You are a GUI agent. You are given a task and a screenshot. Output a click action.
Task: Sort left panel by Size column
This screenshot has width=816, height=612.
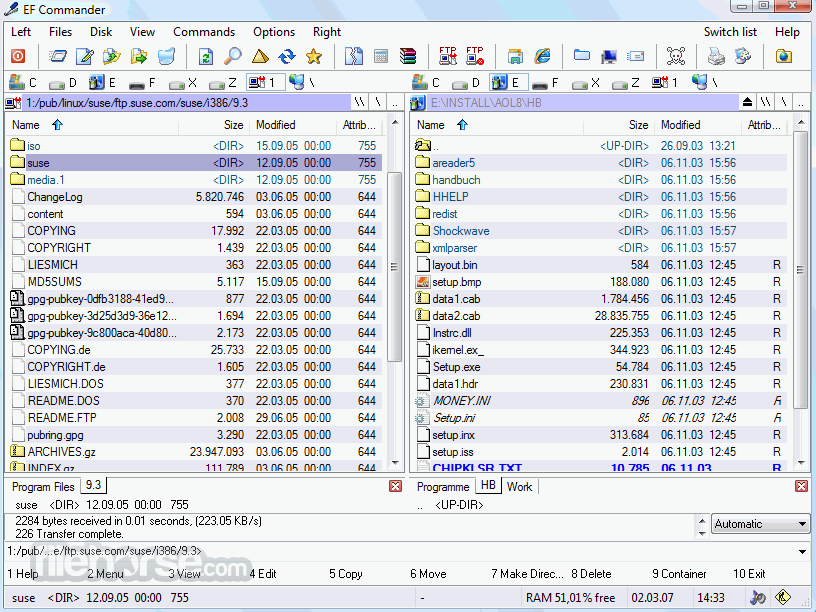point(214,125)
